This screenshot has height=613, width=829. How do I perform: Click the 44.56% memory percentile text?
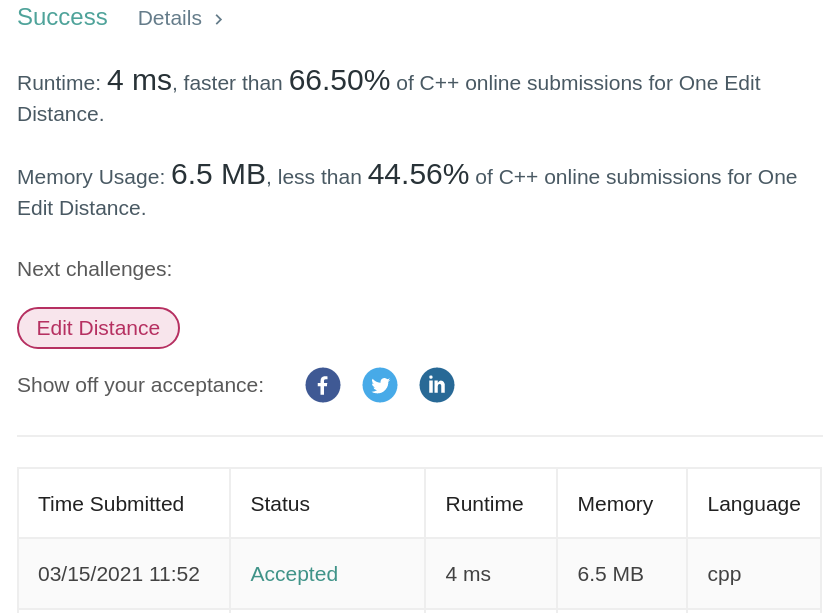point(418,175)
